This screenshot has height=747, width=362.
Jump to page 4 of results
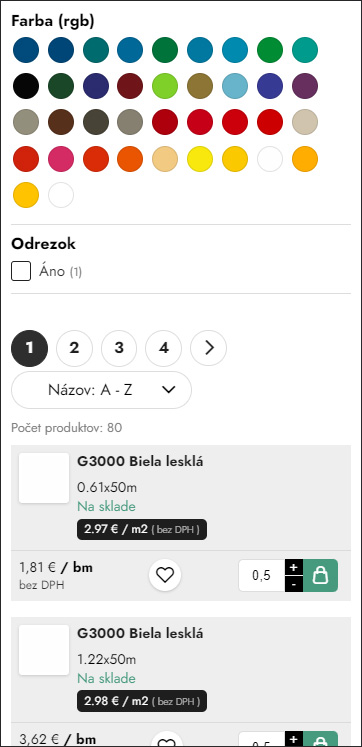pyautogui.click(x=163, y=348)
